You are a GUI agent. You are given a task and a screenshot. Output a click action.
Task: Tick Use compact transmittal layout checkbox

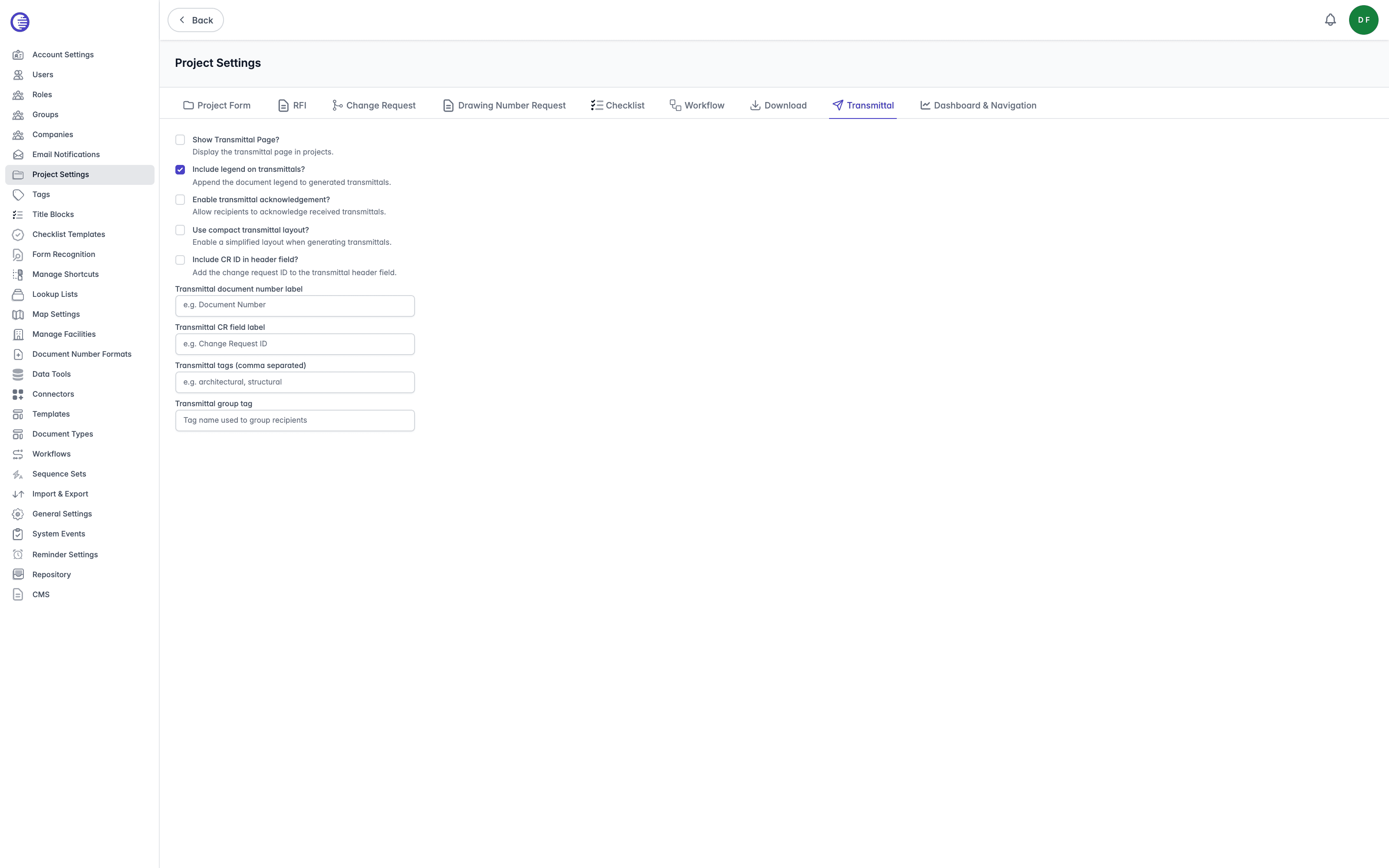click(x=180, y=230)
